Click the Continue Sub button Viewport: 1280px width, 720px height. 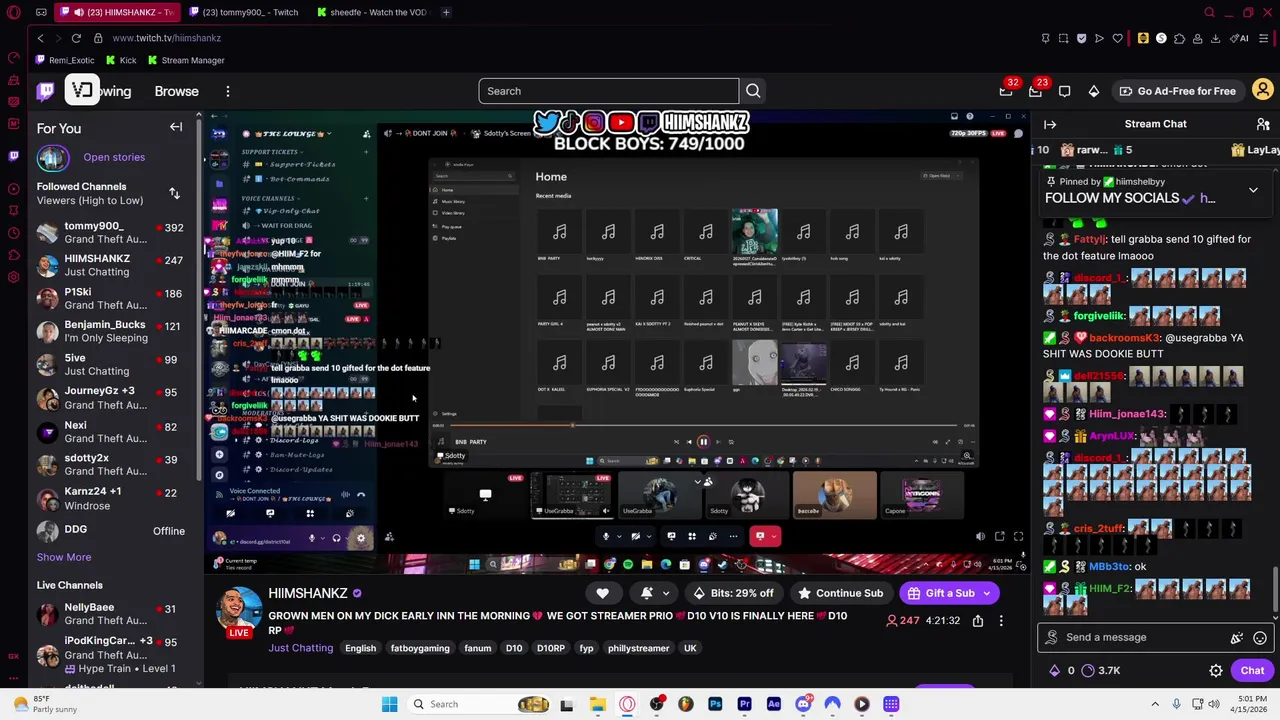pyautogui.click(x=840, y=593)
